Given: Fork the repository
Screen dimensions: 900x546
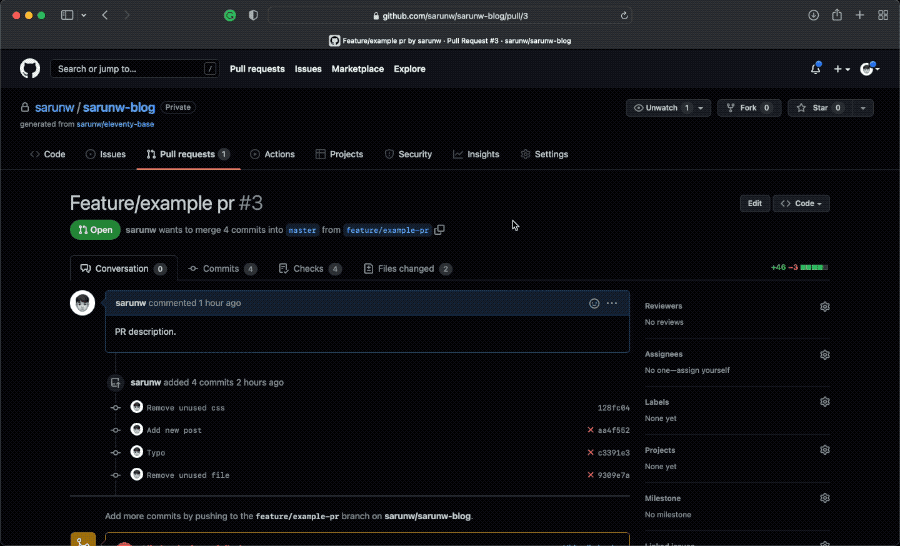Looking at the screenshot, I should [x=749, y=108].
